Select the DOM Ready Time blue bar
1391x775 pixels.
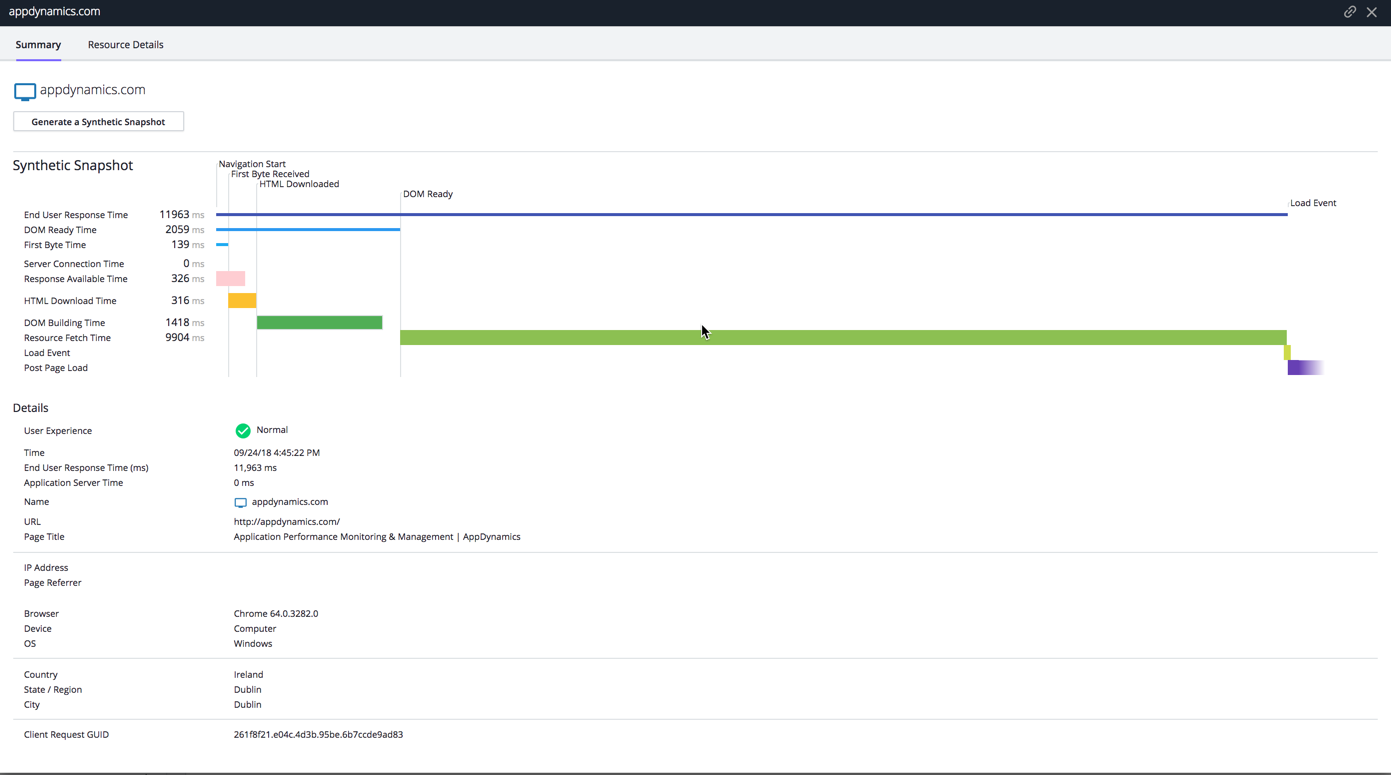pyautogui.click(x=308, y=230)
